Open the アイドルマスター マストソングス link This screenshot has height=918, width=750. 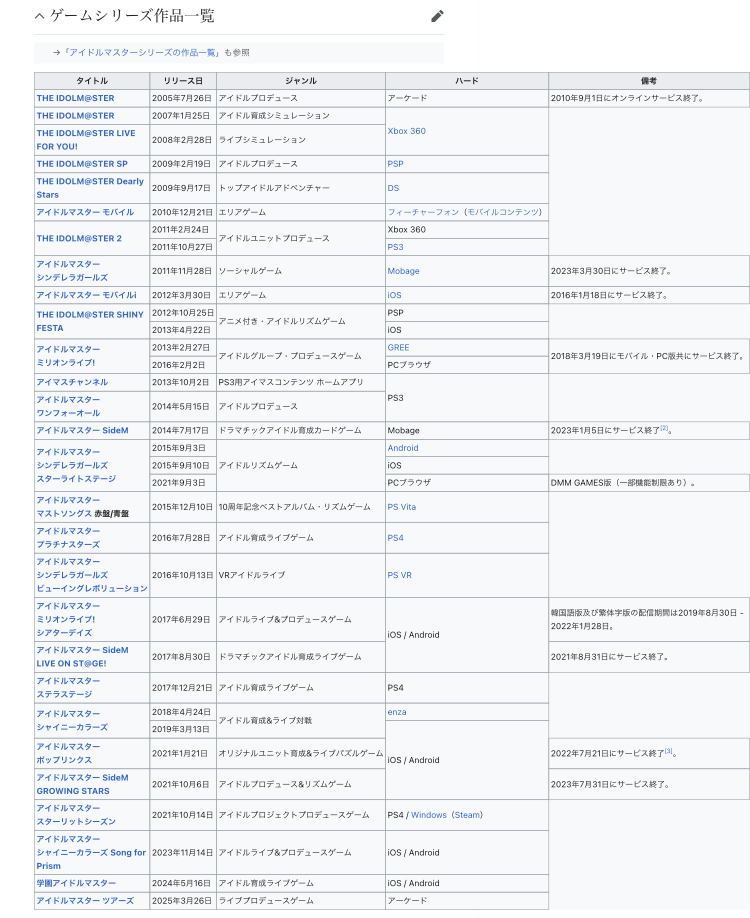(69, 507)
